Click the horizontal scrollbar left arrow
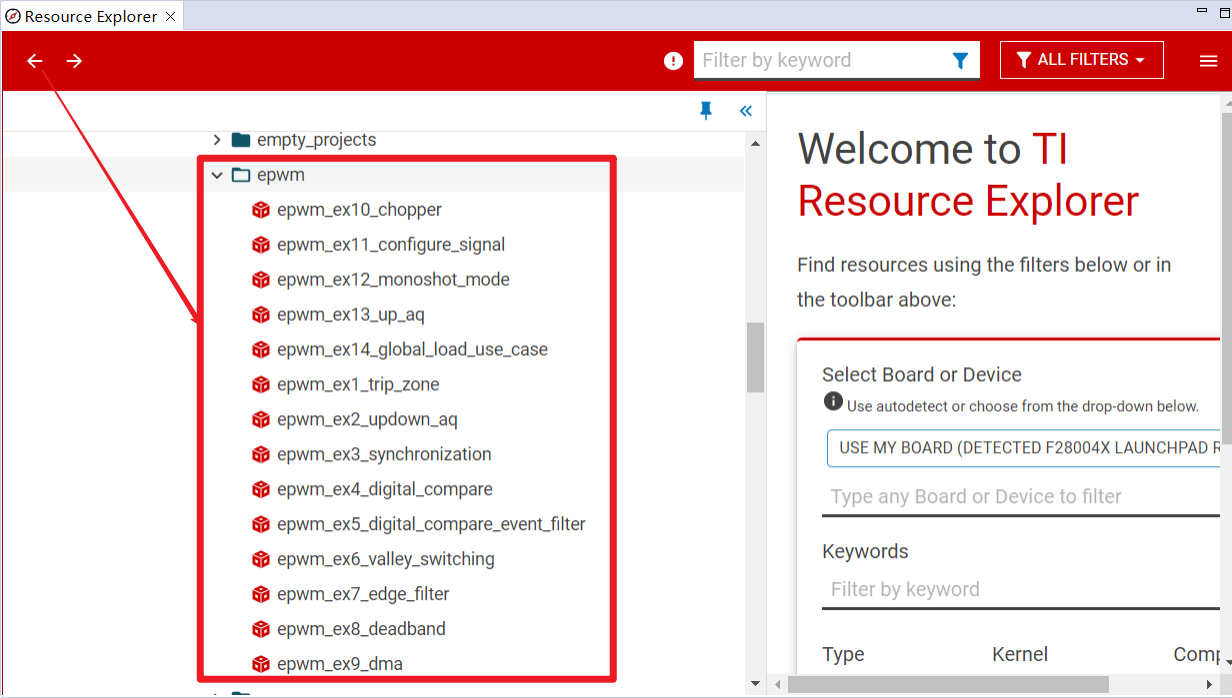 (x=778, y=686)
